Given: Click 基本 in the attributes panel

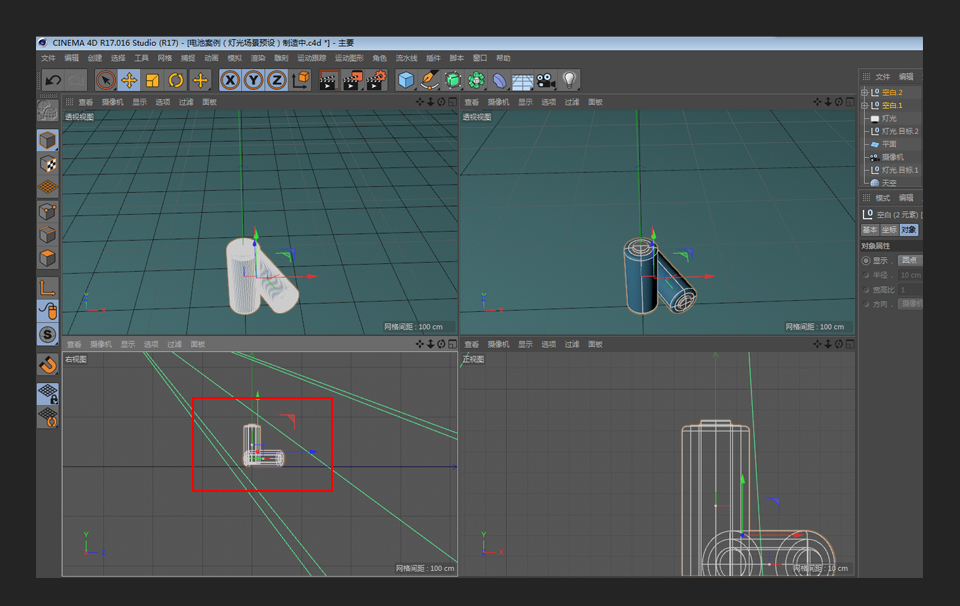Looking at the screenshot, I should click(x=869, y=230).
